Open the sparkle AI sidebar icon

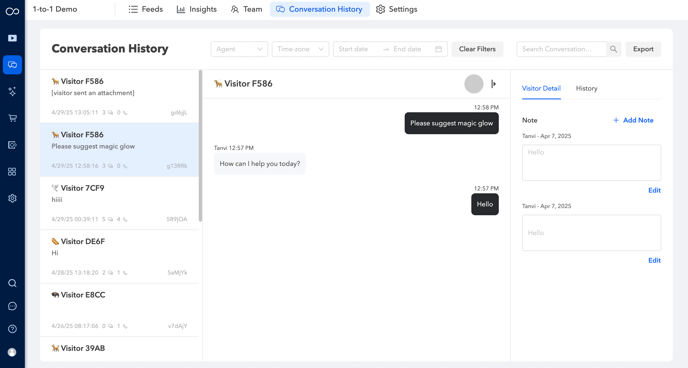click(x=12, y=91)
